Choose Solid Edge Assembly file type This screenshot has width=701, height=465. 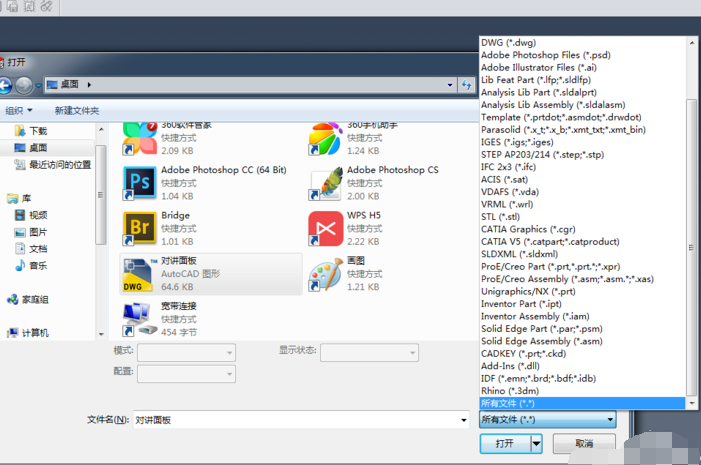583,341
